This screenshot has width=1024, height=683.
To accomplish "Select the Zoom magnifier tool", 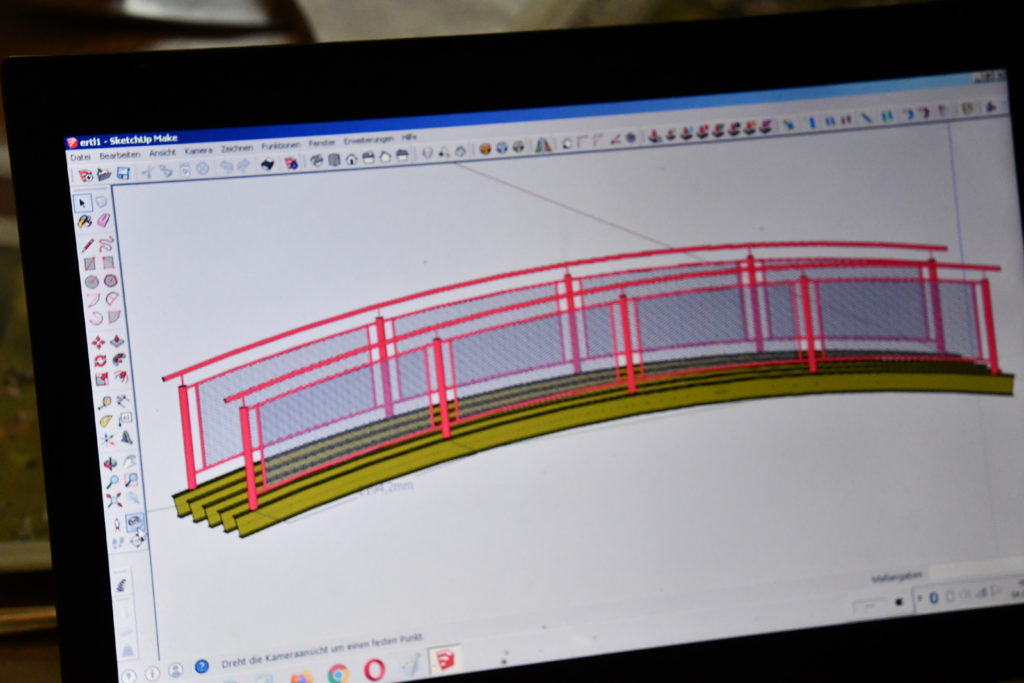I will pyautogui.click(x=113, y=483).
